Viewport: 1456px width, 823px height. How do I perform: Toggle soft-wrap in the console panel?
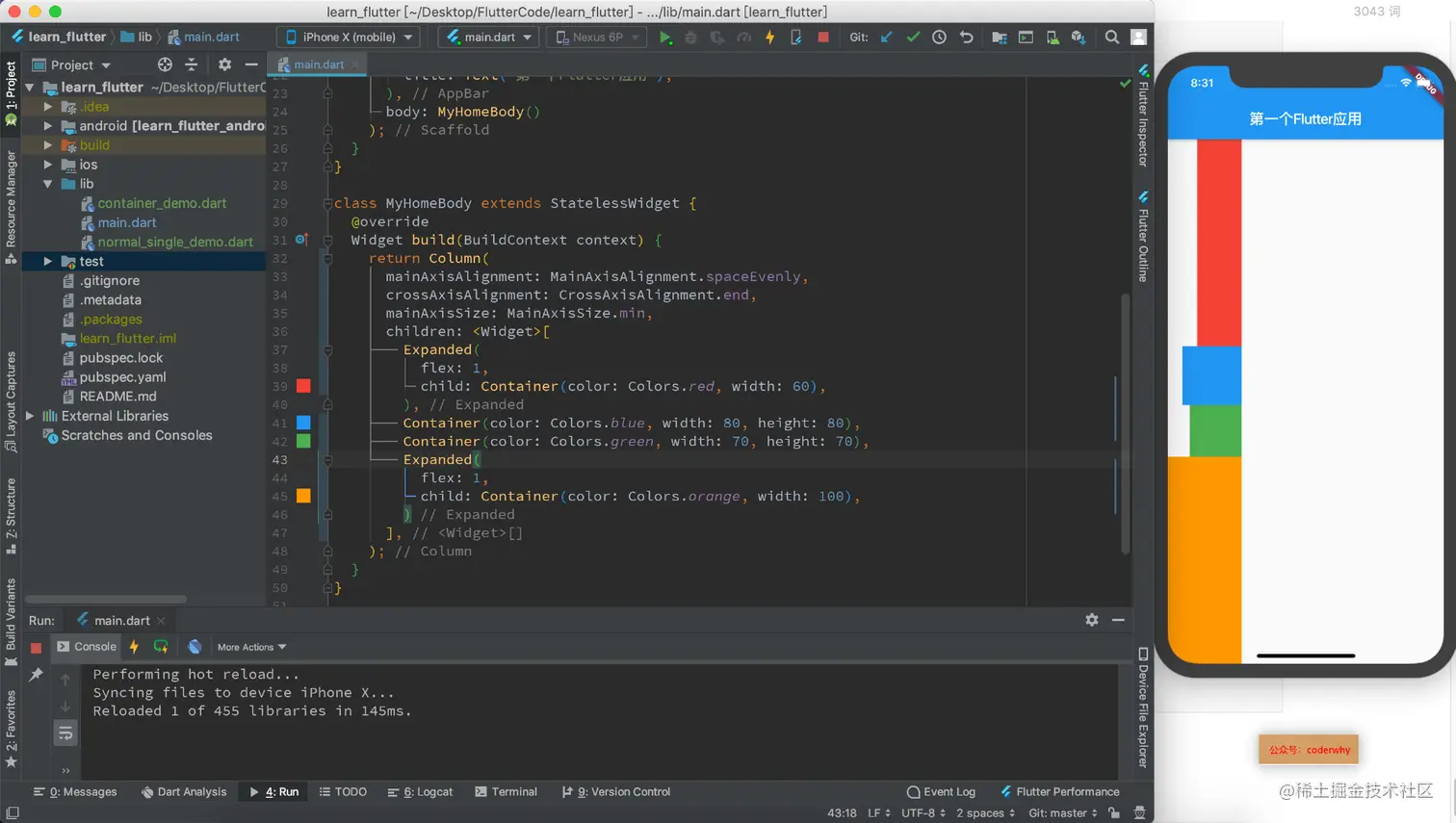[x=65, y=733]
